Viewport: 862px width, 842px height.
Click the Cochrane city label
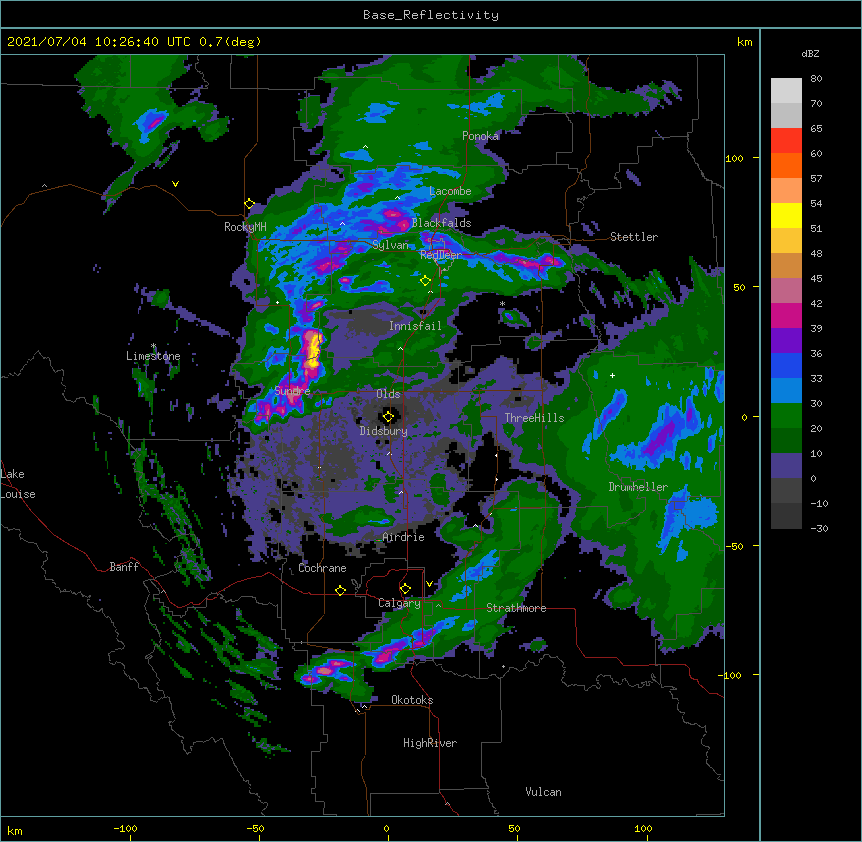(322, 568)
